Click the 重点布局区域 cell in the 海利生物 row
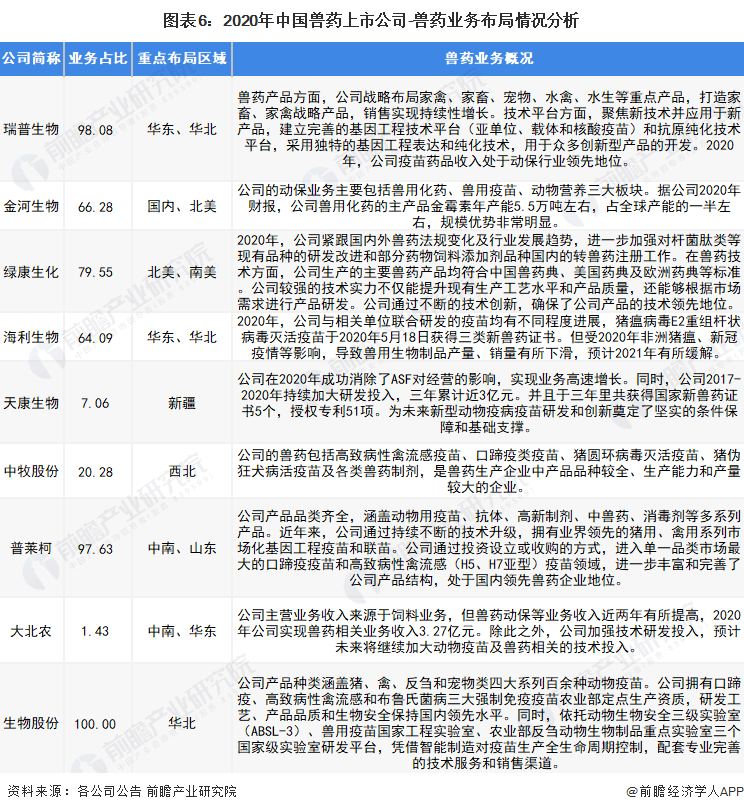The image size is (744, 812). 182,337
